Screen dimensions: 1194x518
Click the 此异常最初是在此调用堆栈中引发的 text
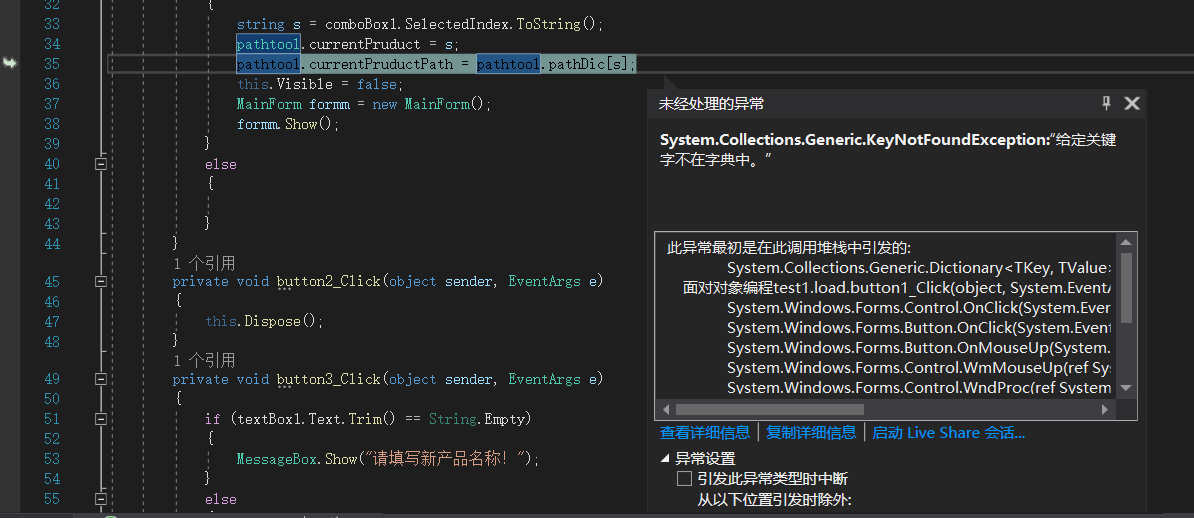[x=789, y=248]
